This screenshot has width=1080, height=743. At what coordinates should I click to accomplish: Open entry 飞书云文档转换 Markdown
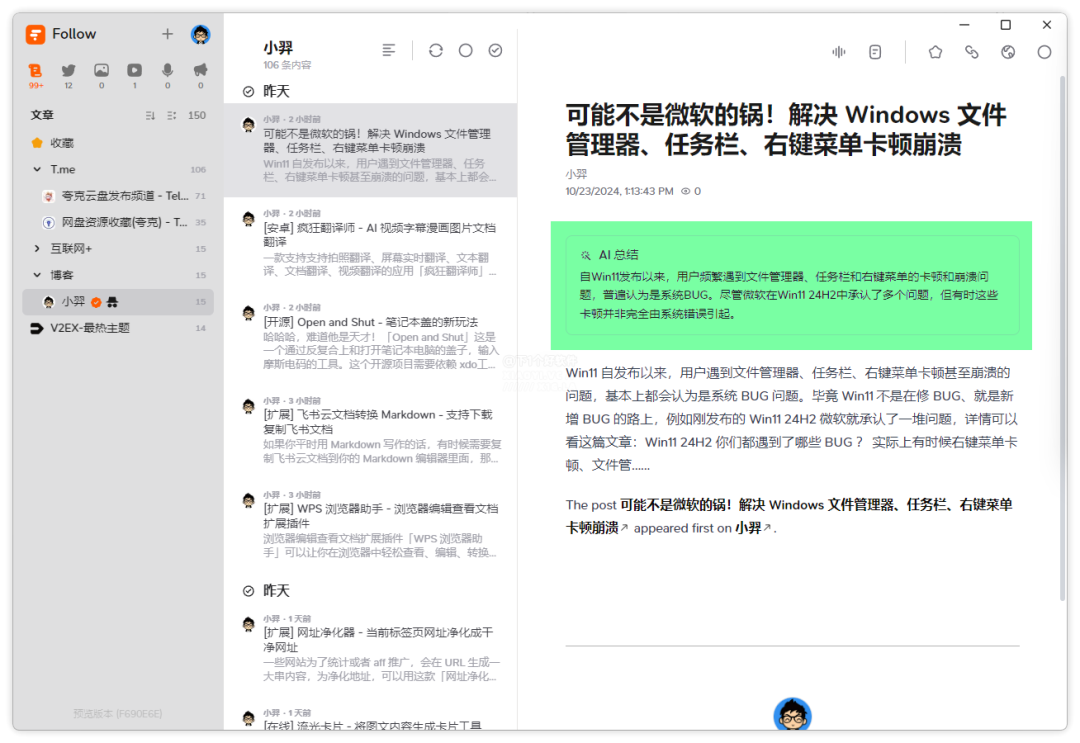click(x=371, y=432)
